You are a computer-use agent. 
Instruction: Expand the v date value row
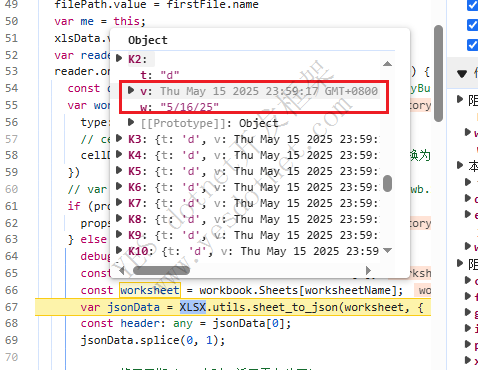coord(131,90)
